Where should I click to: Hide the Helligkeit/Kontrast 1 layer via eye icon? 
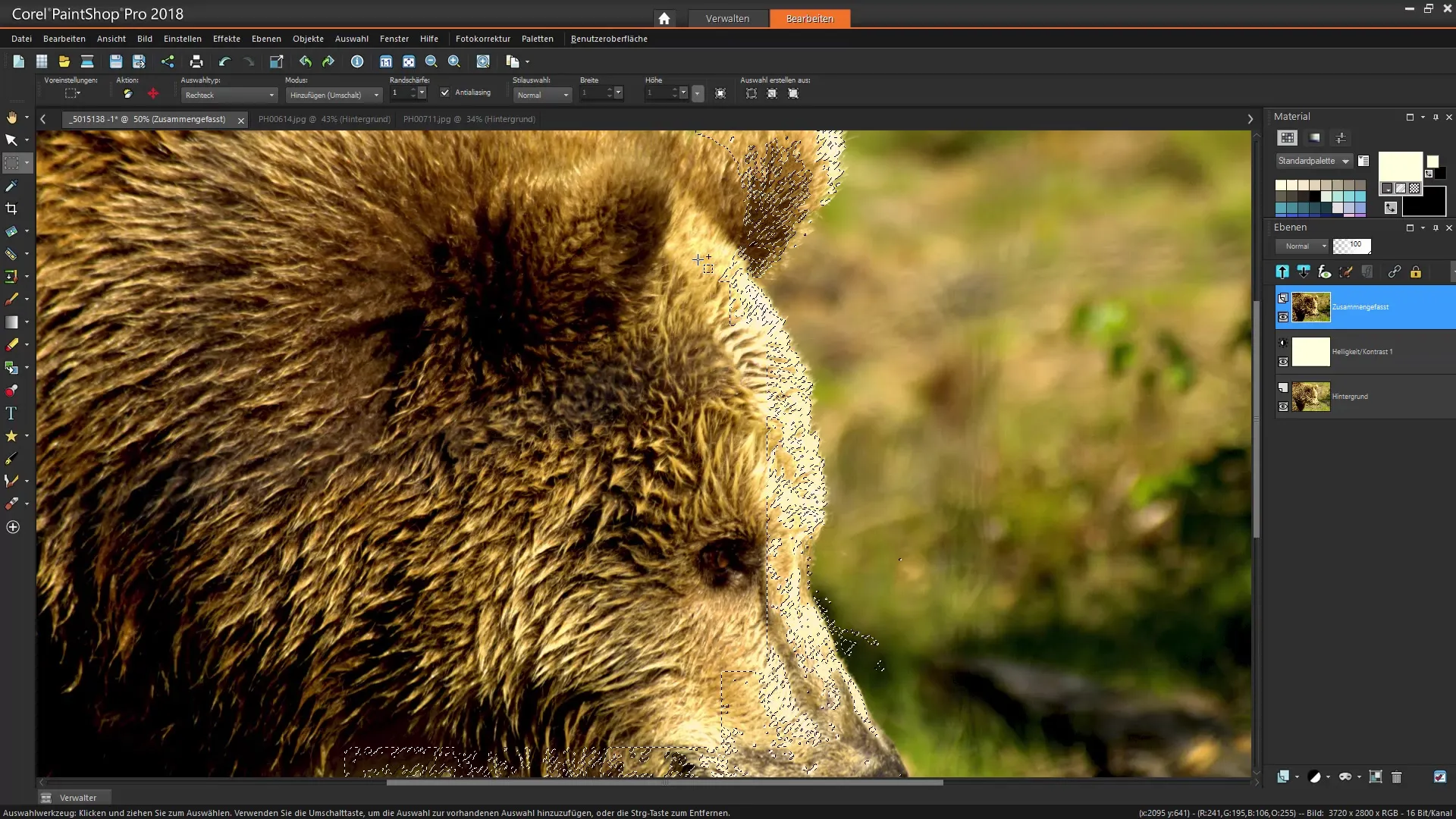(x=1283, y=362)
